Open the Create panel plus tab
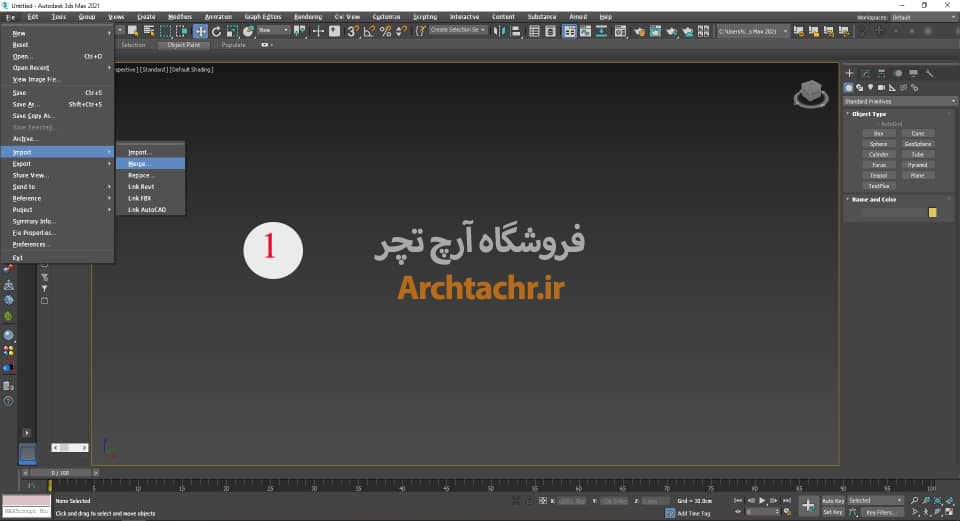The height and width of the screenshot is (521, 960). [x=849, y=73]
